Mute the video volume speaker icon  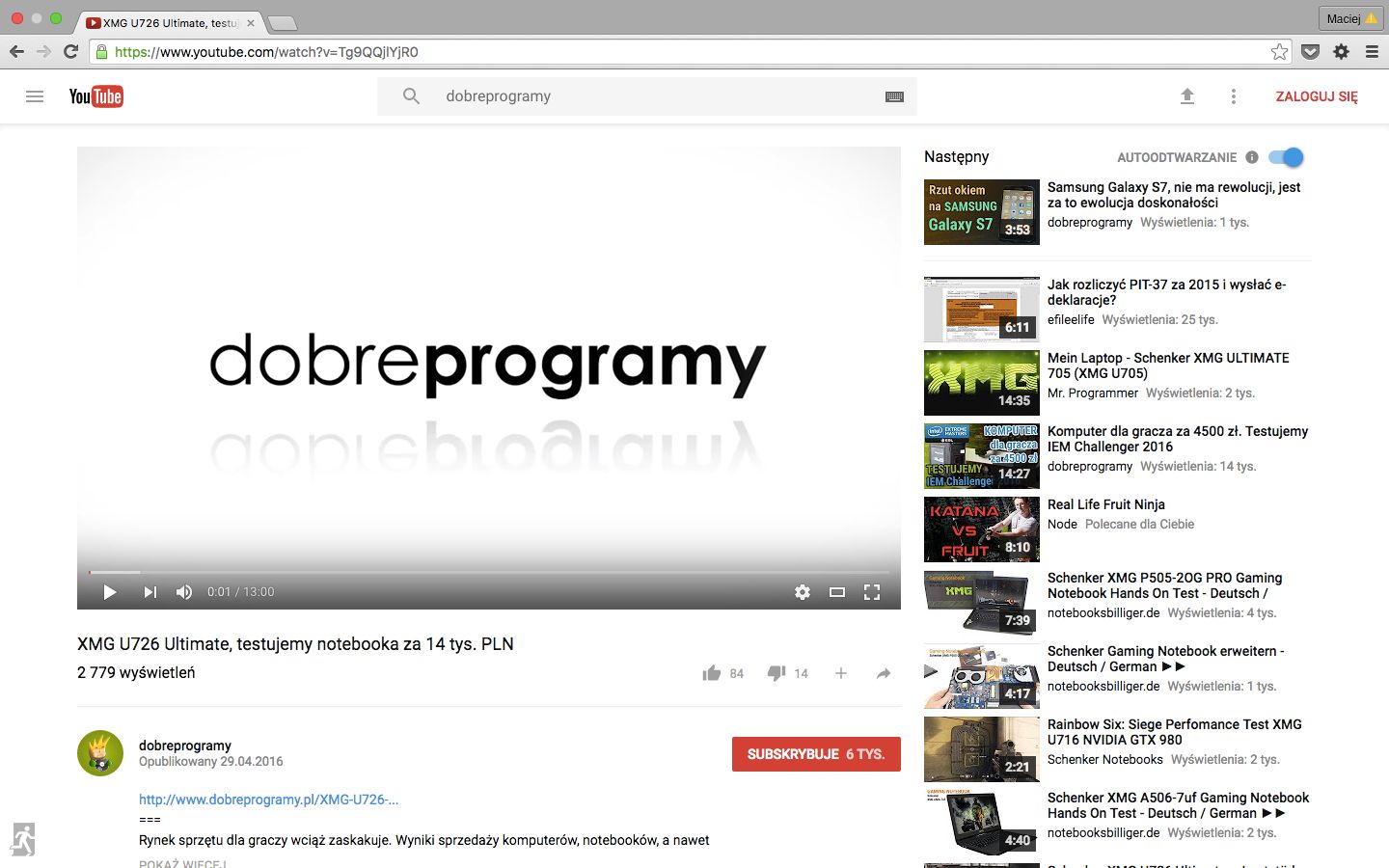[x=184, y=592]
